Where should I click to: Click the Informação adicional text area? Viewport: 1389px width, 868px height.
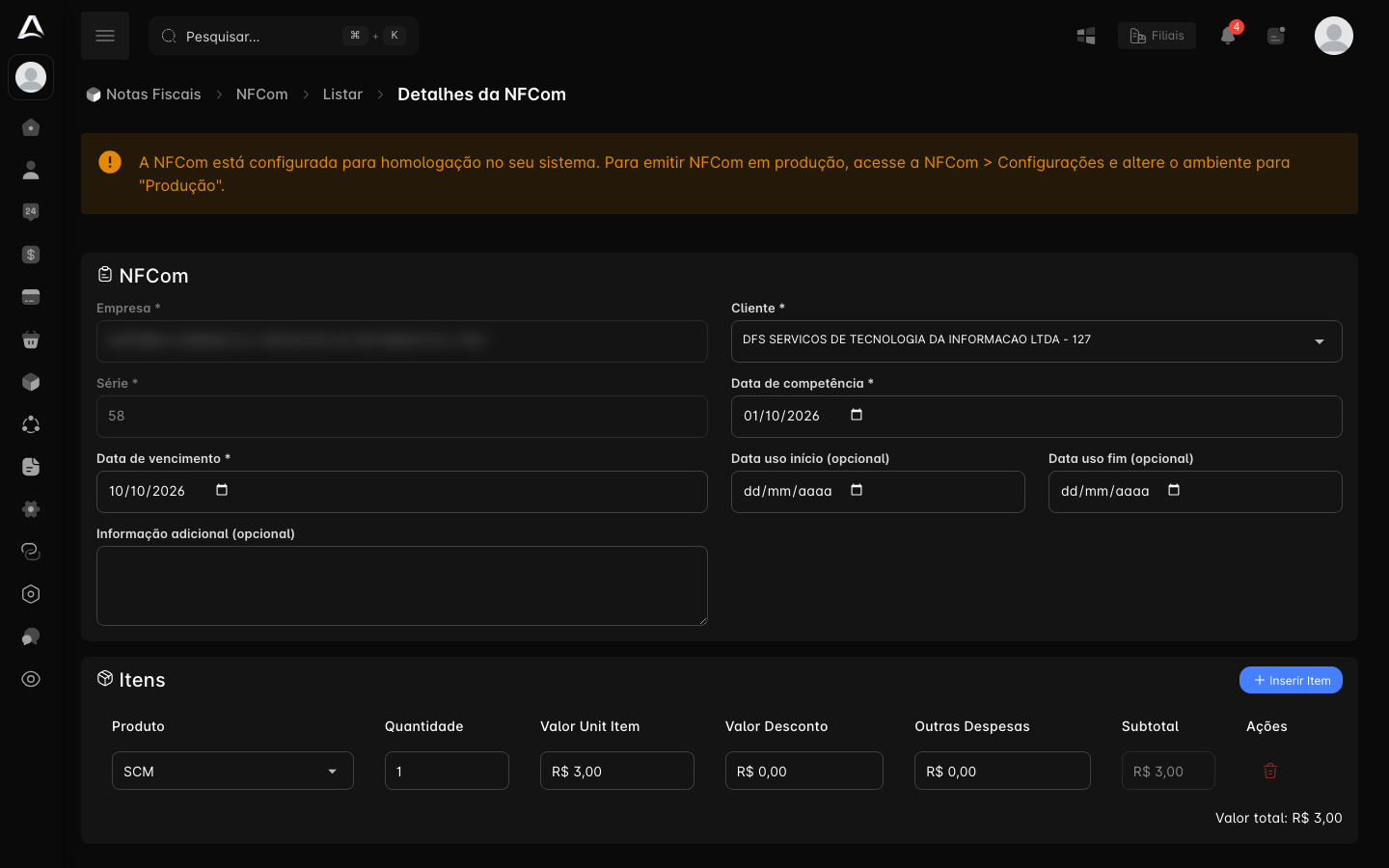[402, 585]
